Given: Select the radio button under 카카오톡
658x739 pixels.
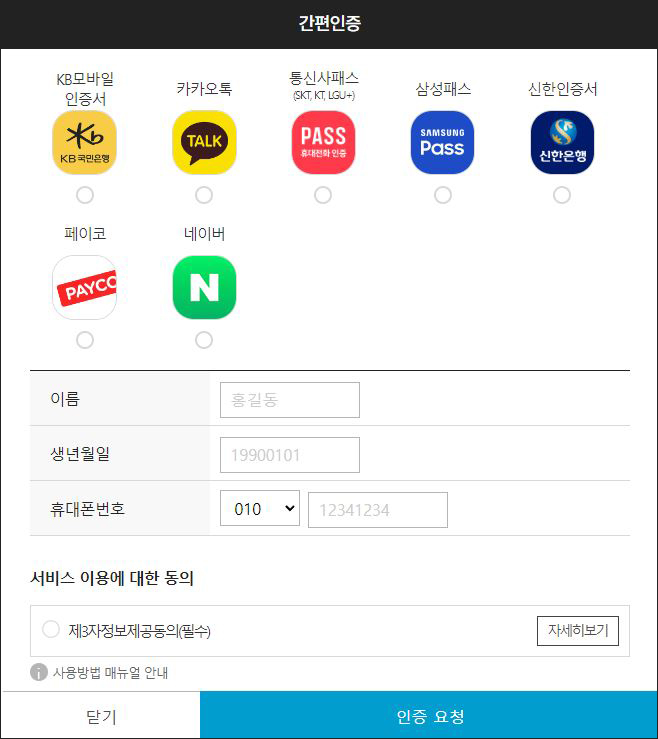Looking at the screenshot, I should tap(204, 195).
